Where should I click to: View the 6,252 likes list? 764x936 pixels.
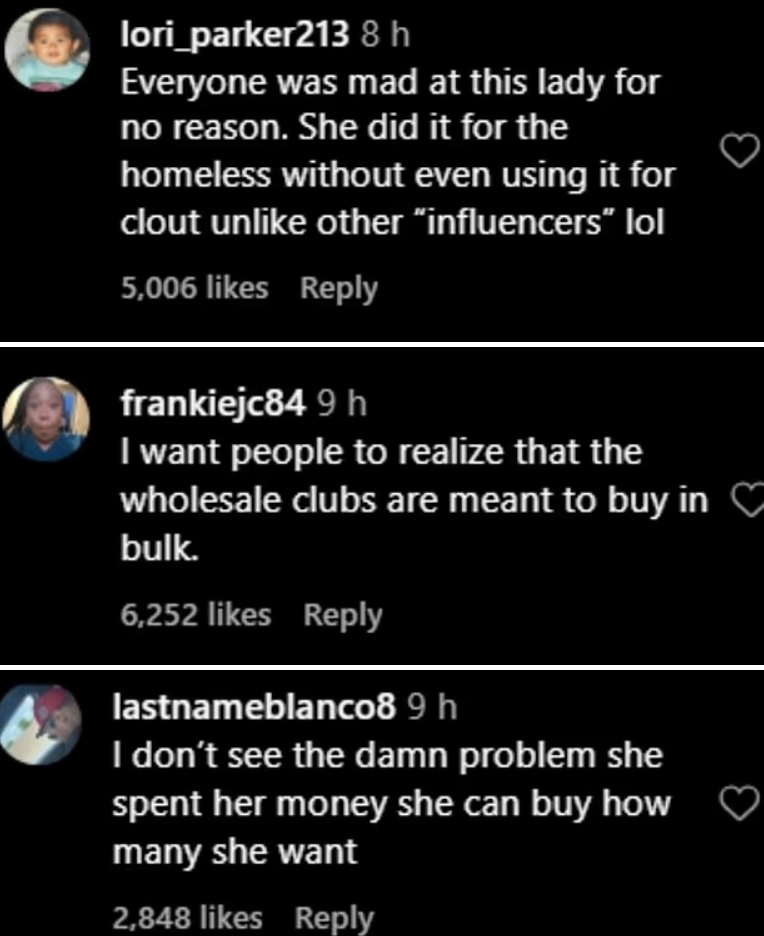(196, 615)
